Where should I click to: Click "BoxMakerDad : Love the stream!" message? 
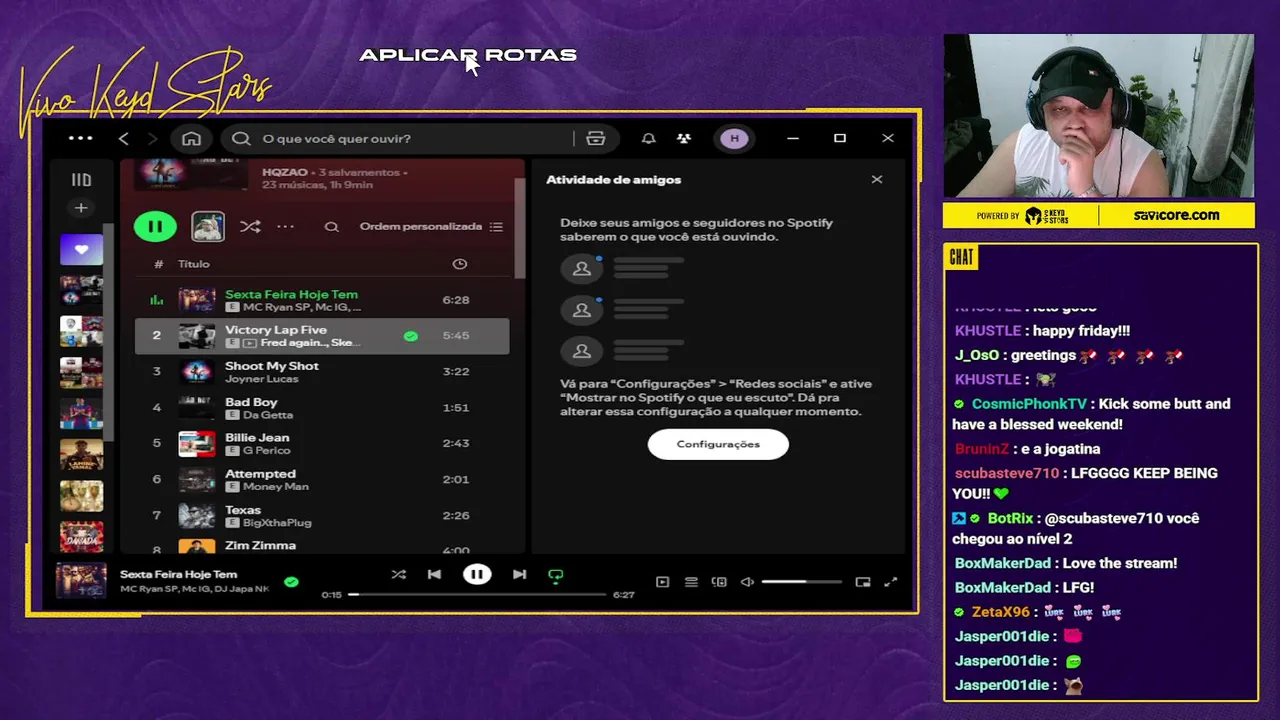click(1066, 563)
